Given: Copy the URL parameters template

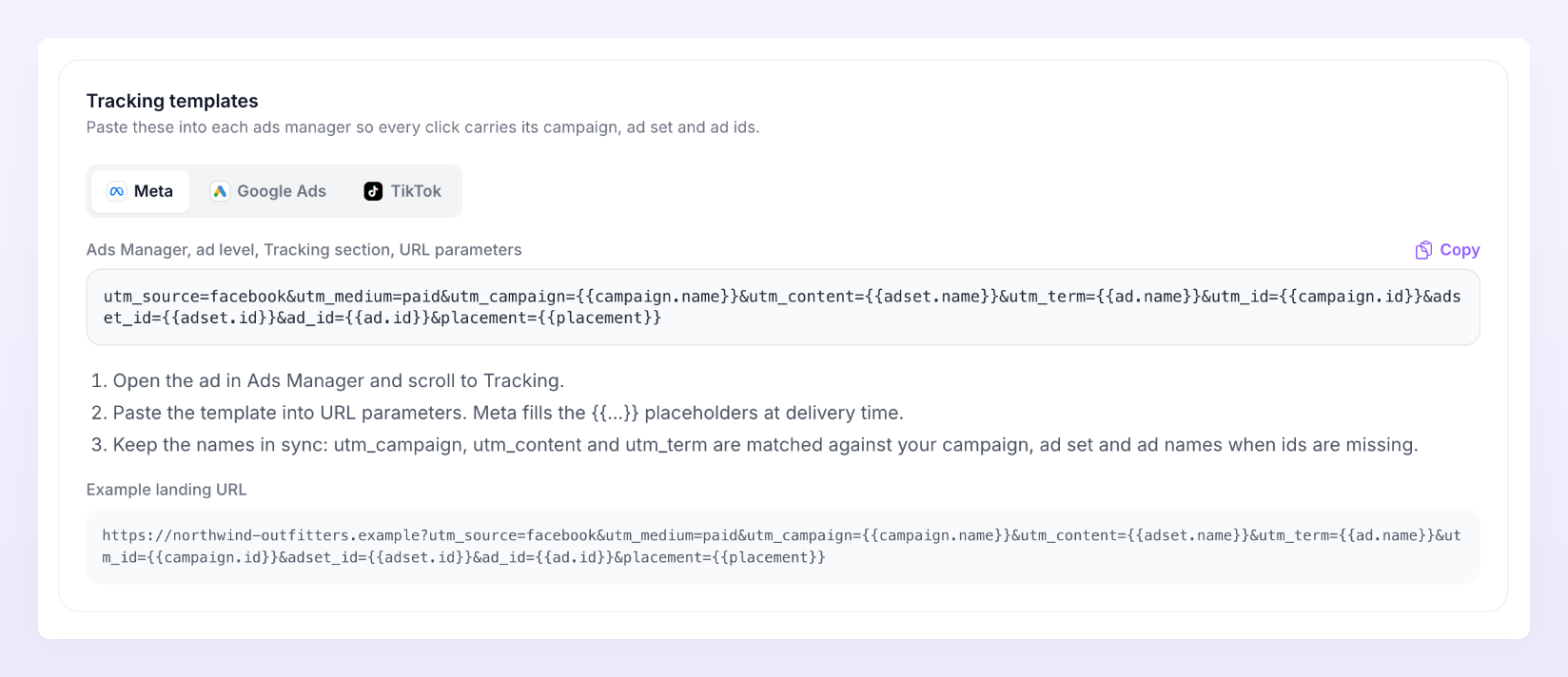Looking at the screenshot, I should [1447, 250].
